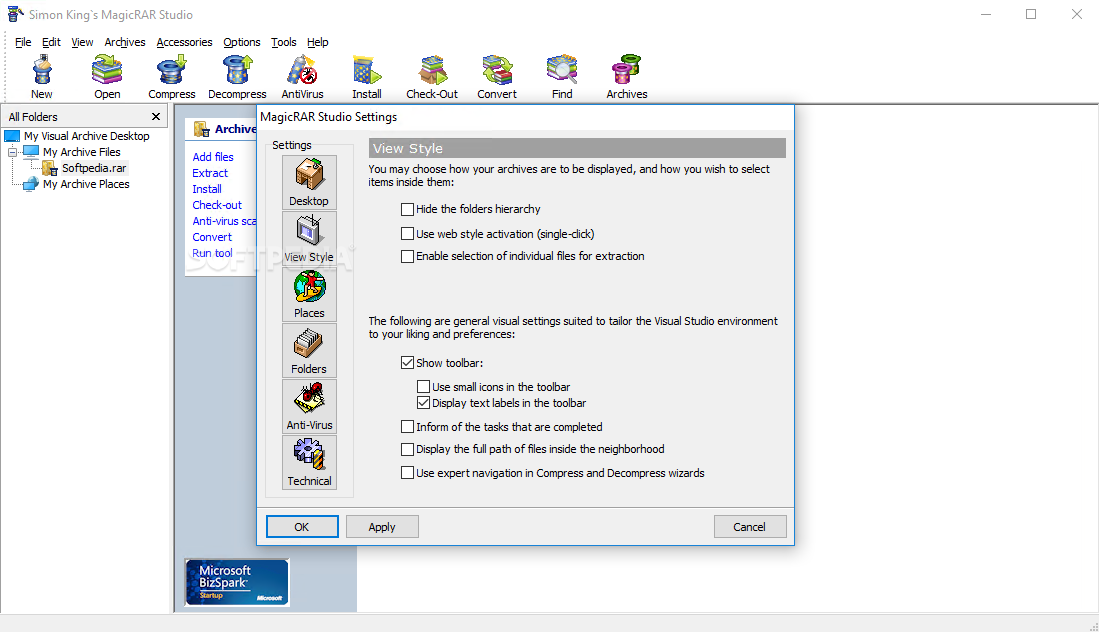Click the Check-Out toolbar icon
1099x632 pixels.
[x=432, y=76]
